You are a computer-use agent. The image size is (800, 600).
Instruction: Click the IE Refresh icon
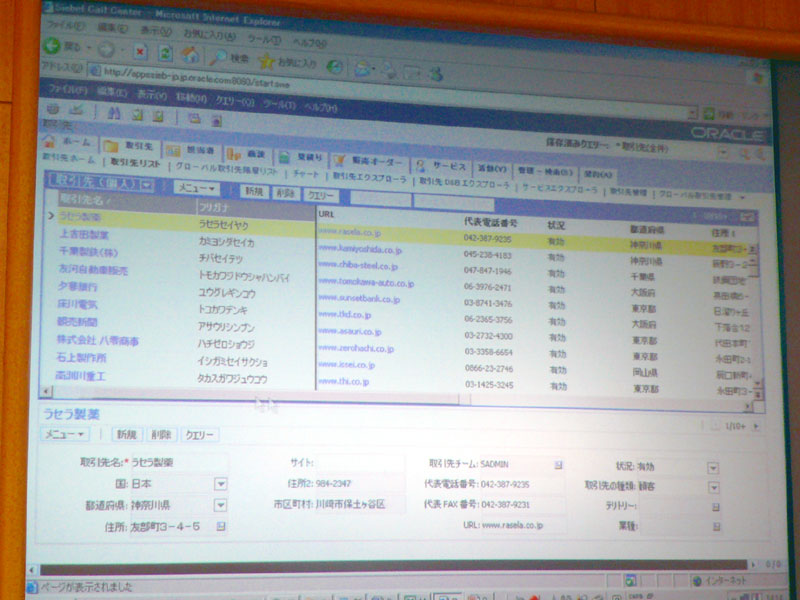click(165, 53)
